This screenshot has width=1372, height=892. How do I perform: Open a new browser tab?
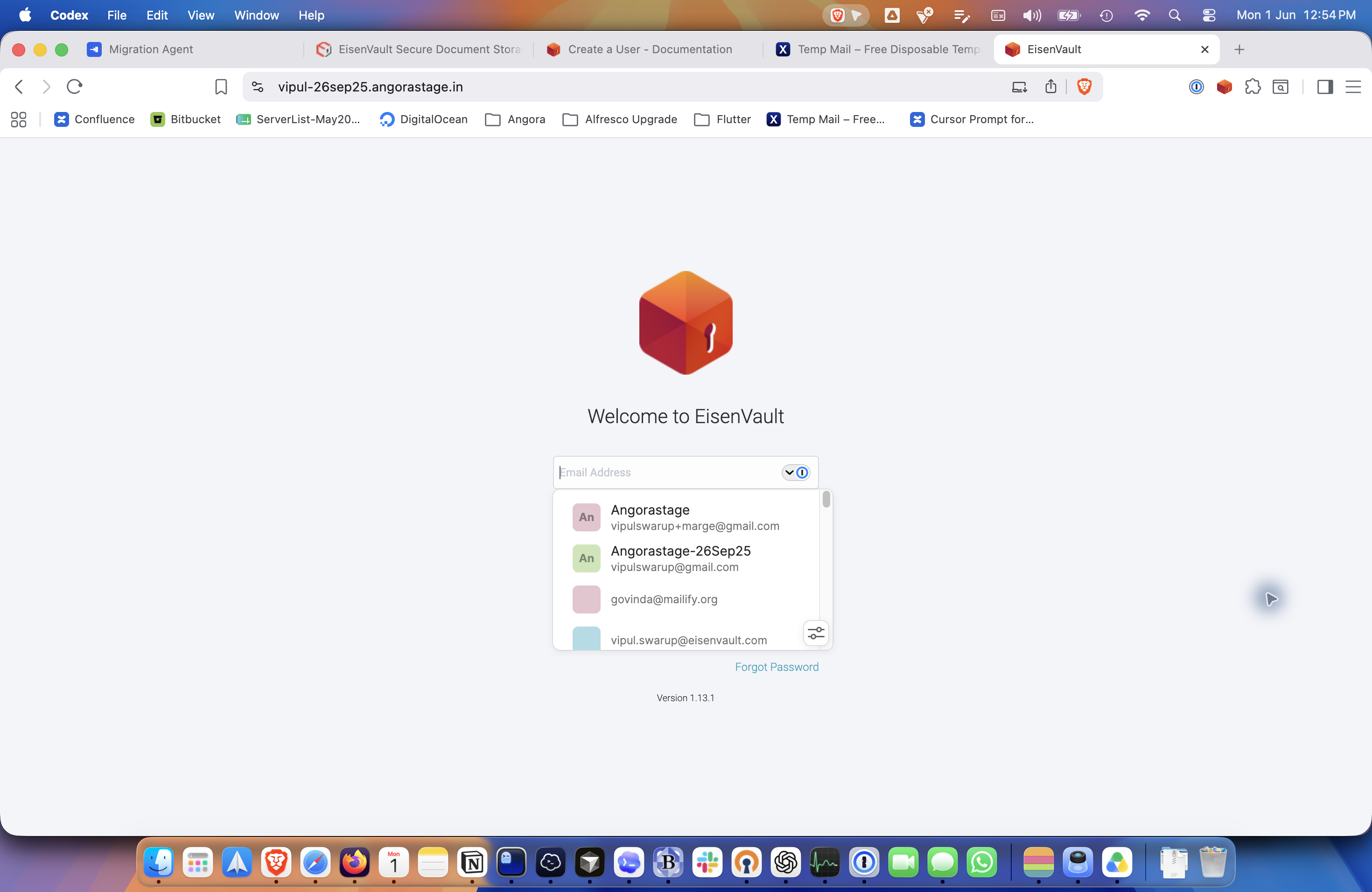click(x=1239, y=49)
